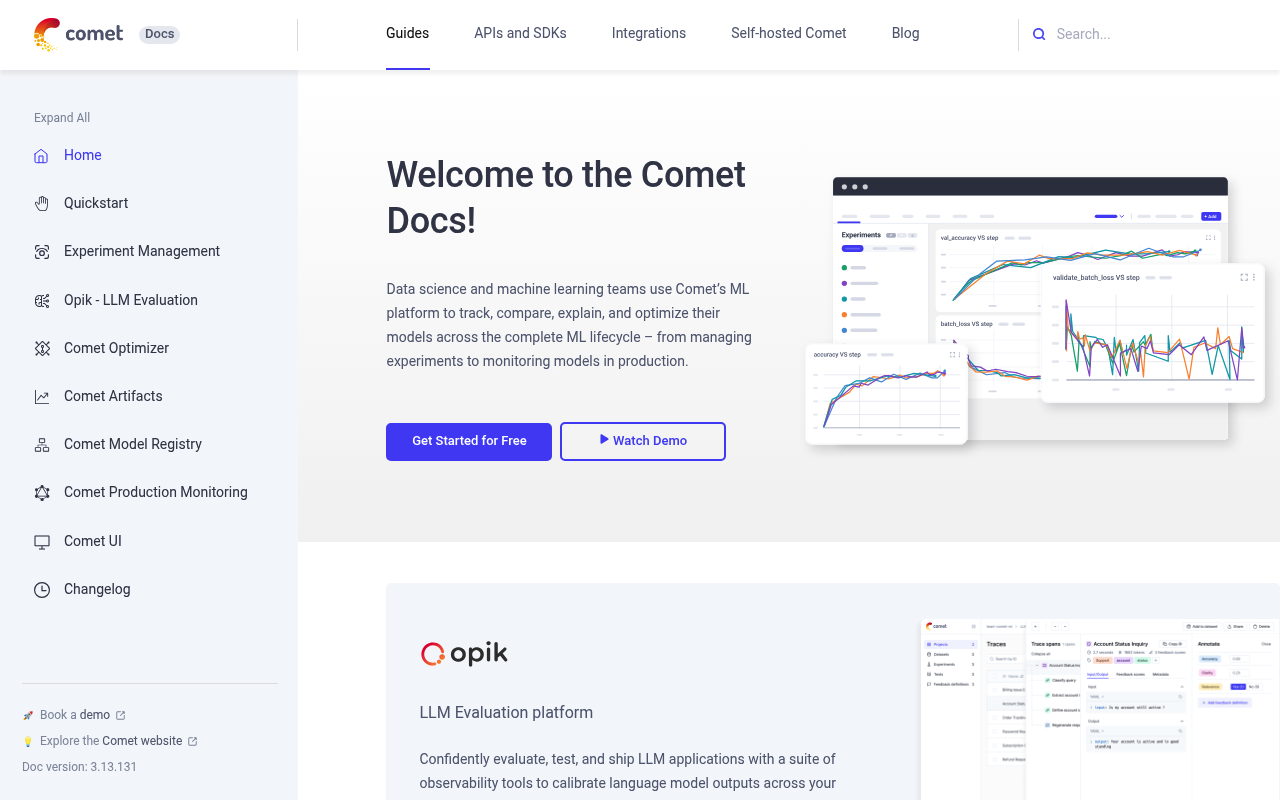Click the Comet UI monitor icon
Screen dimensions: 1280x800
41,541
